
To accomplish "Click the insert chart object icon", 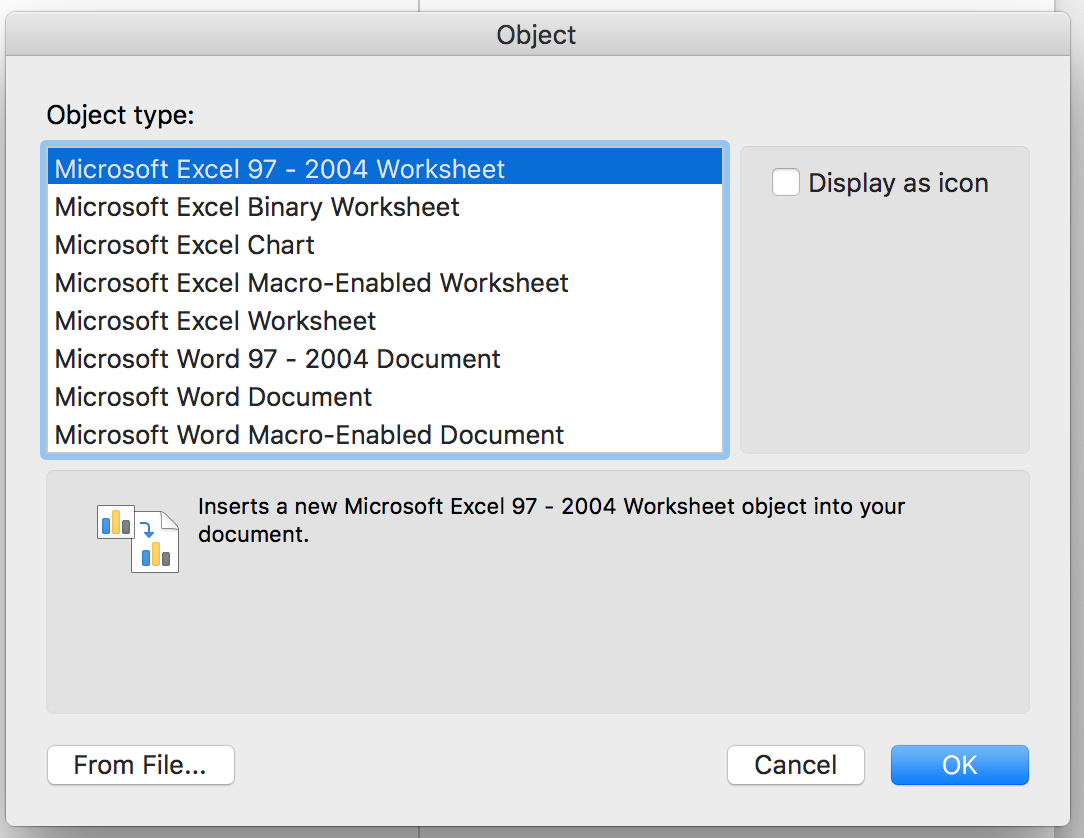I will coord(138,539).
